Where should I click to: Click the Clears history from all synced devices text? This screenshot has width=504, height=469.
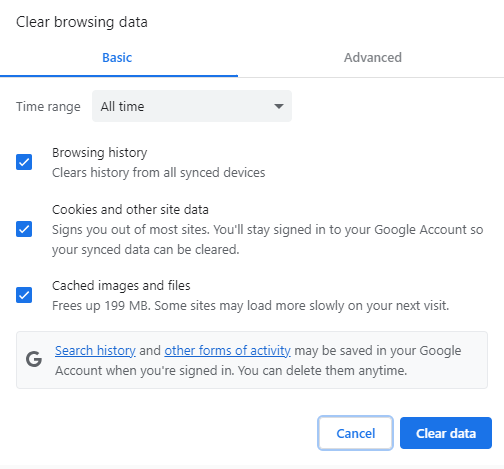tap(159, 173)
